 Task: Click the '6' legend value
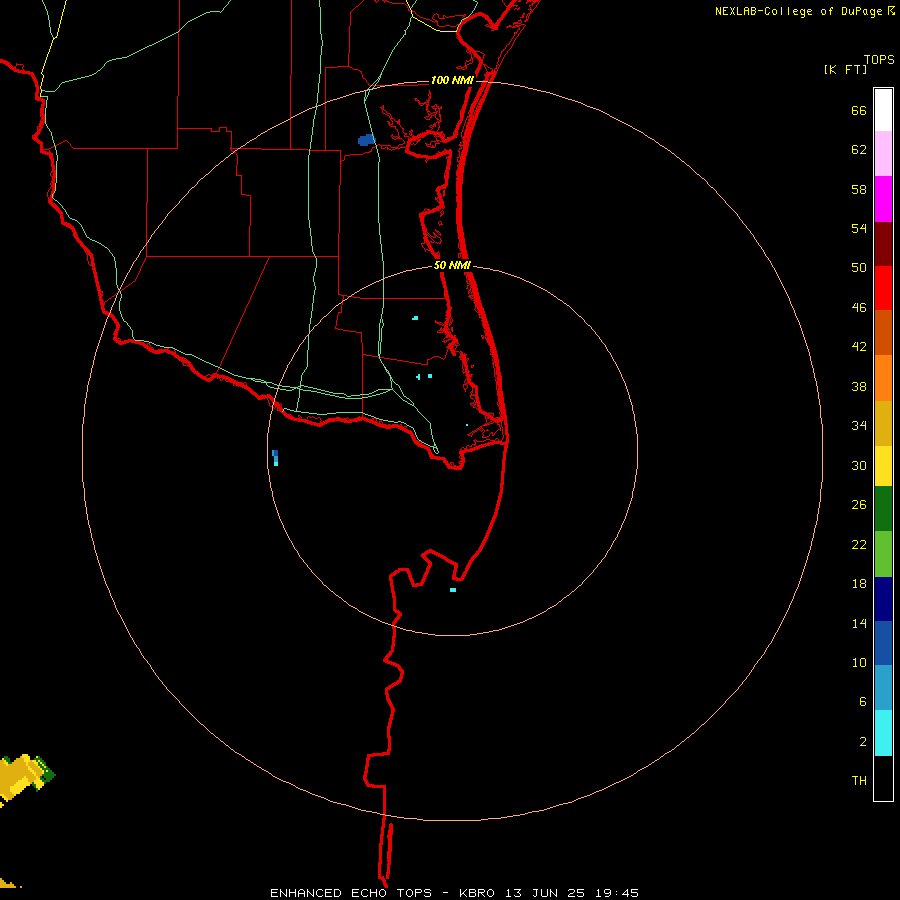862,701
